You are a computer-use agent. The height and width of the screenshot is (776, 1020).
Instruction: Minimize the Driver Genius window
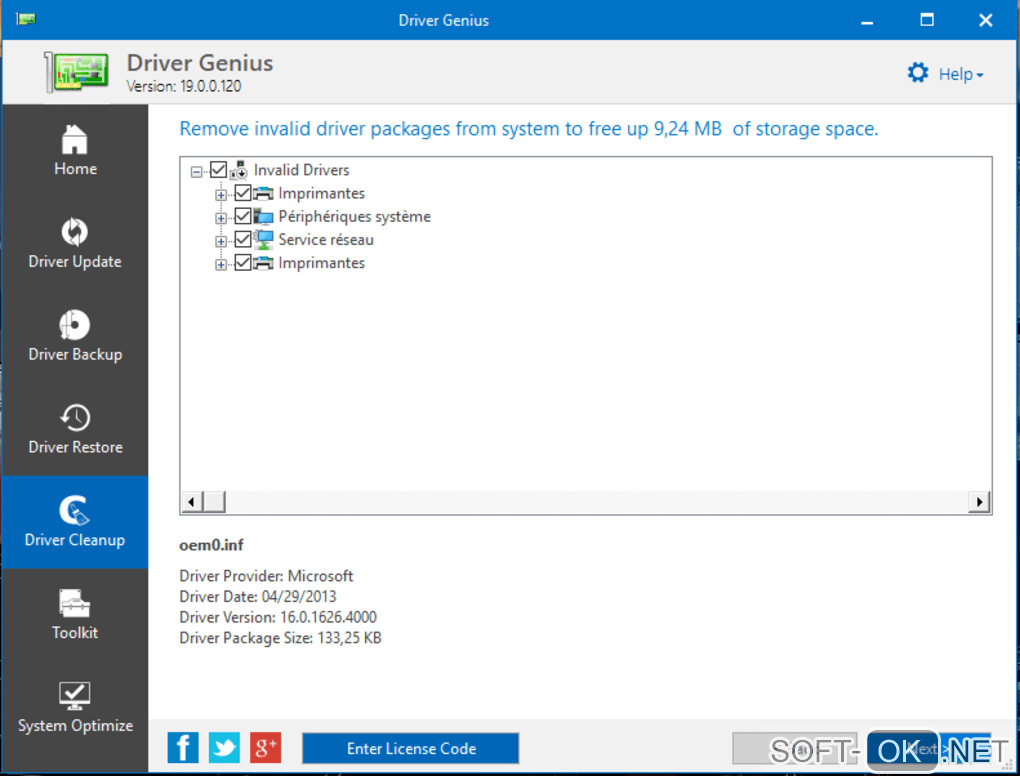pyautogui.click(x=867, y=21)
